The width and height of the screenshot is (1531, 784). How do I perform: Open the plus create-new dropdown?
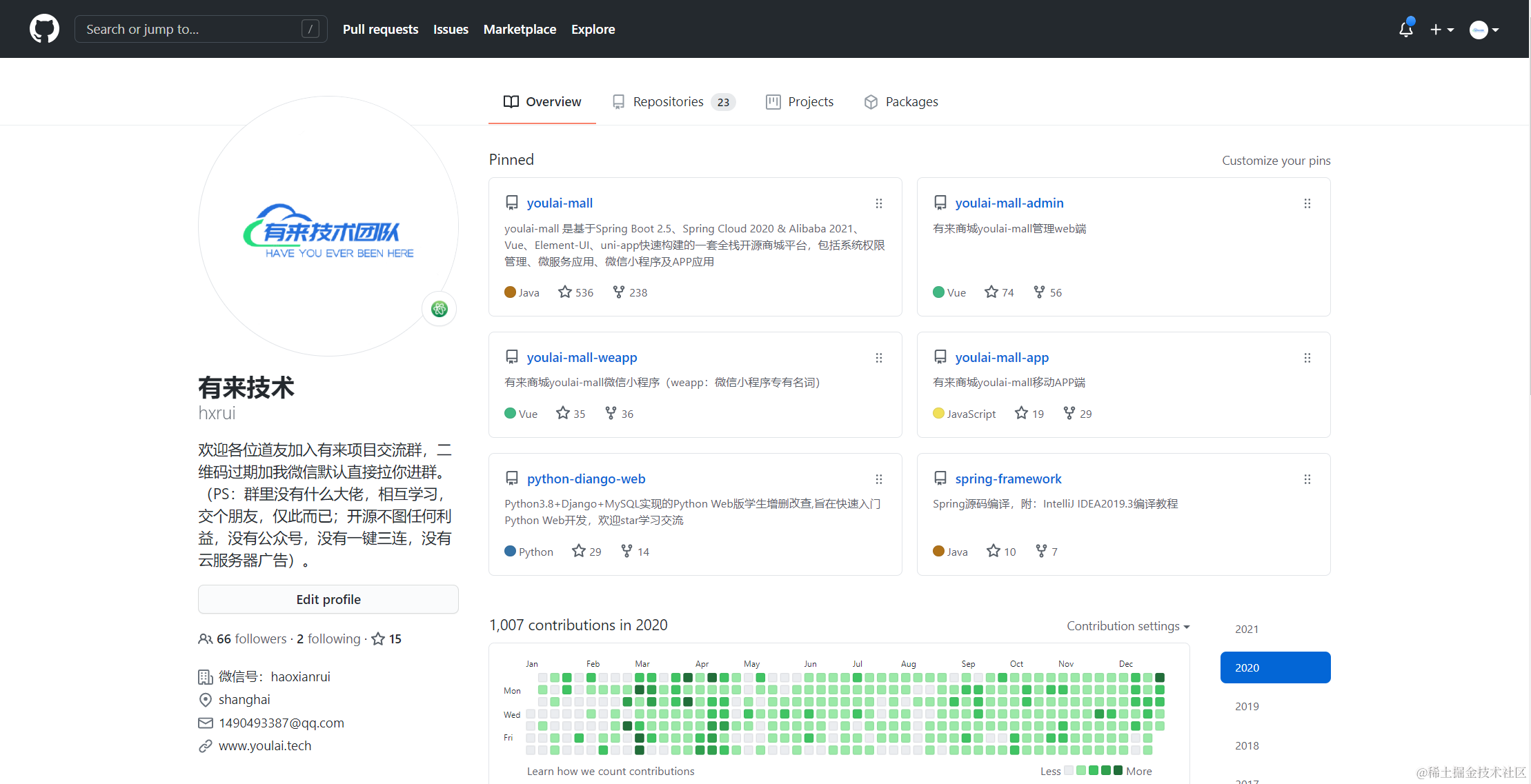coord(1441,30)
